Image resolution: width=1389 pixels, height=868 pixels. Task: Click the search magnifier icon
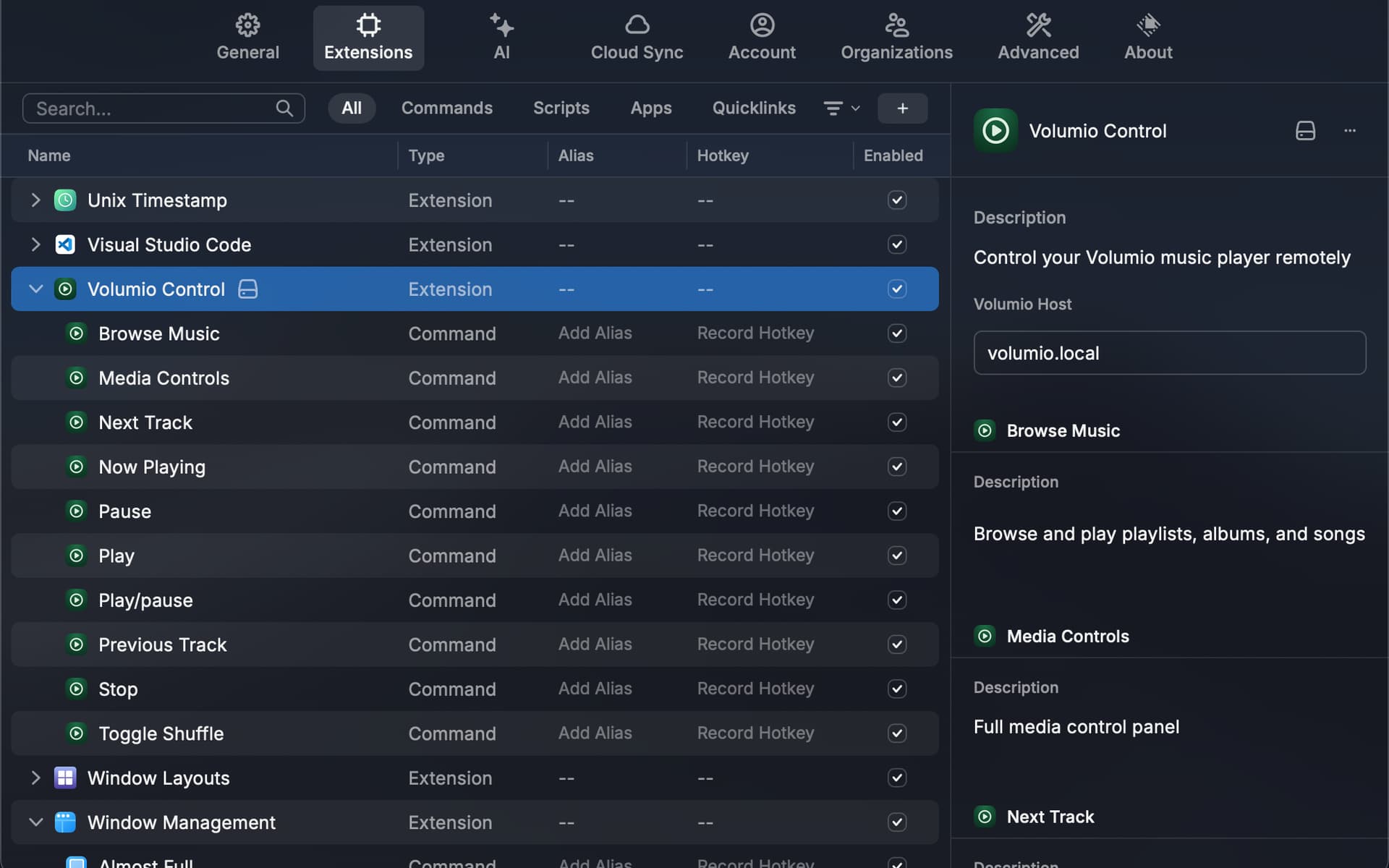pos(284,109)
